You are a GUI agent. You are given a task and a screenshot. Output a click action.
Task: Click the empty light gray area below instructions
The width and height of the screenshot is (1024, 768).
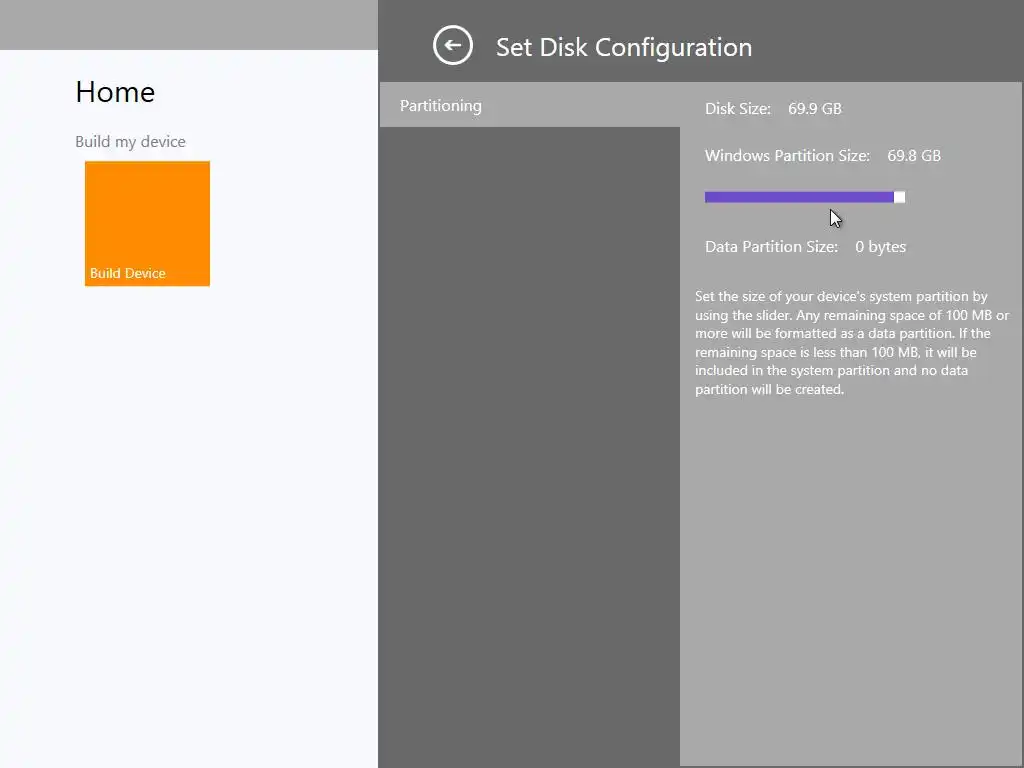coord(851,580)
